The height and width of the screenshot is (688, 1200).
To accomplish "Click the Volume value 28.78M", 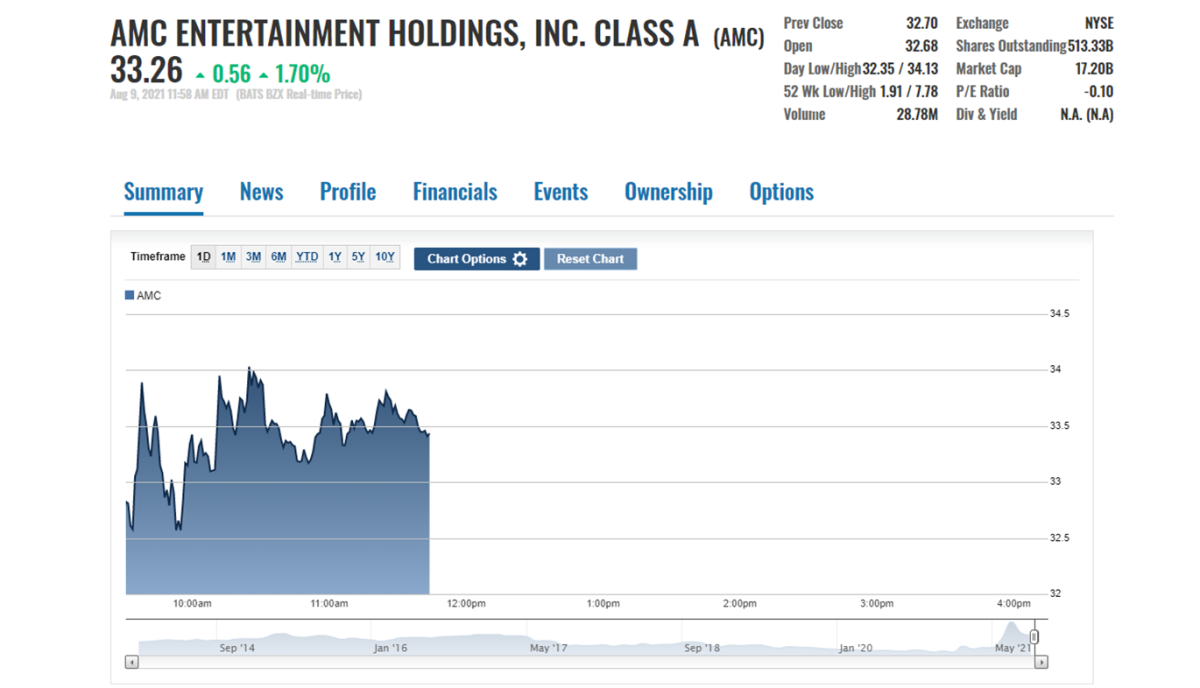I will click(917, 115).
